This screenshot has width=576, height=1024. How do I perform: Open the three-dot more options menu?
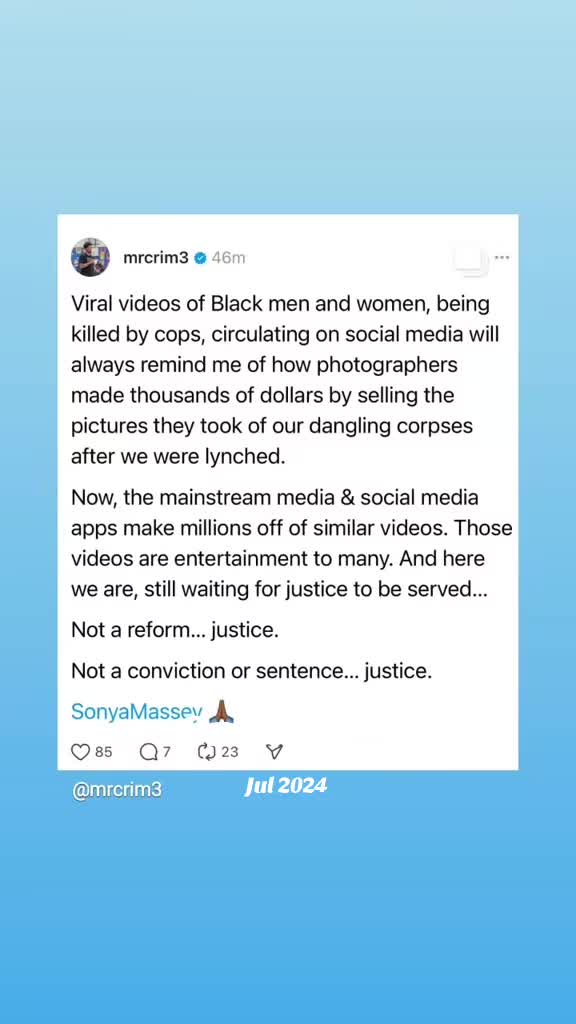tap(502, 257)
